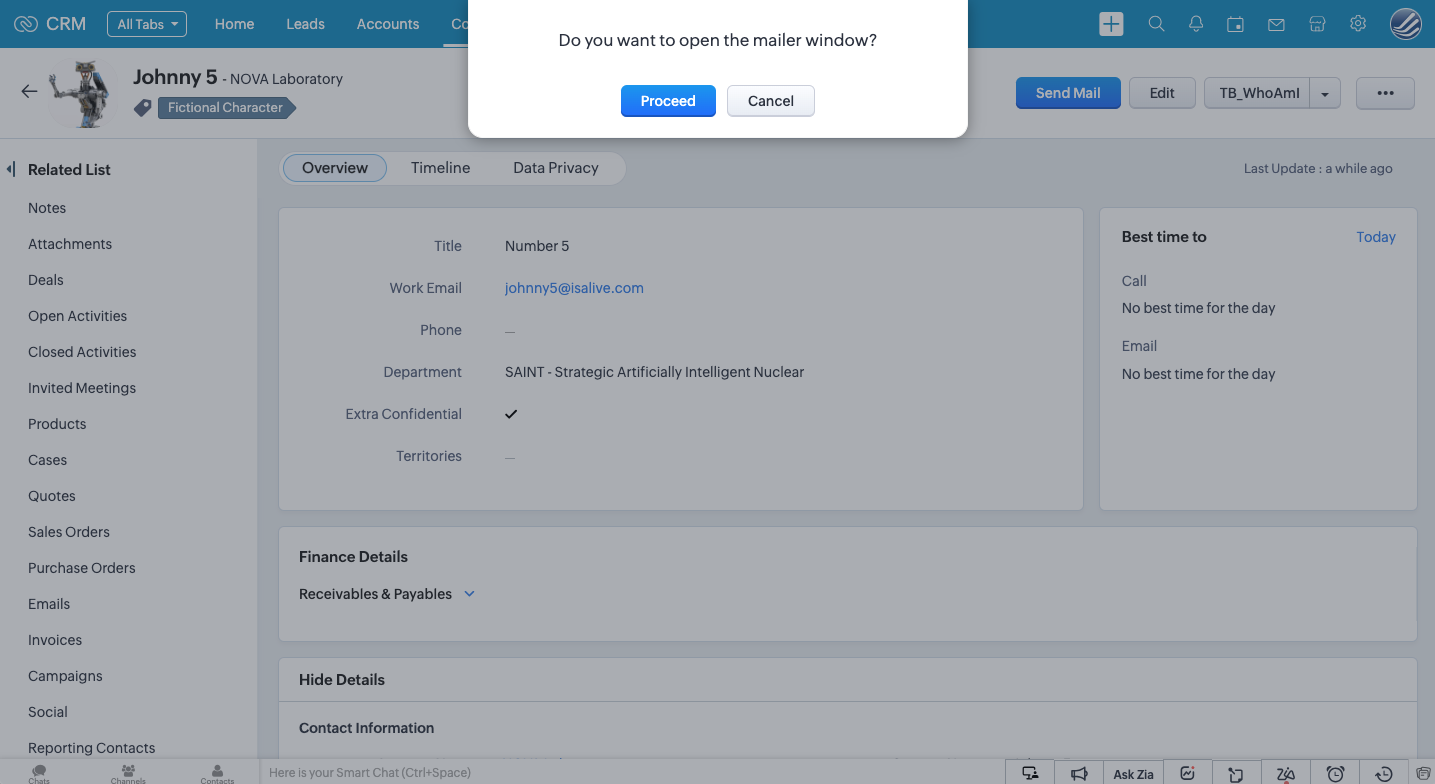Open the notifications bell

tap(1196, 24)
